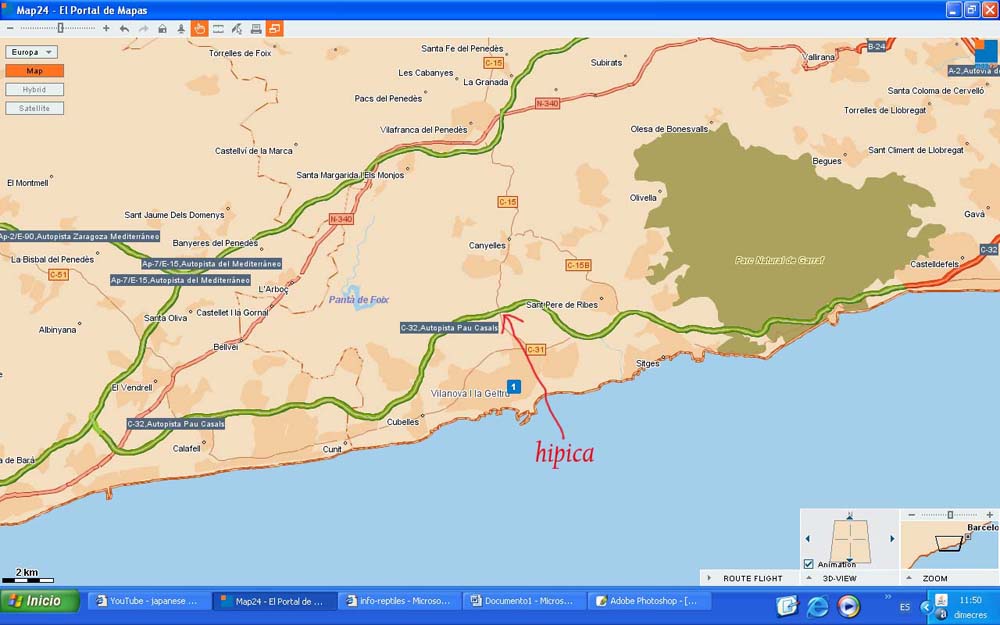Screen dimensions: 1000x625
Task: Collapse the ZOOM overview panel
Action: 908,578
